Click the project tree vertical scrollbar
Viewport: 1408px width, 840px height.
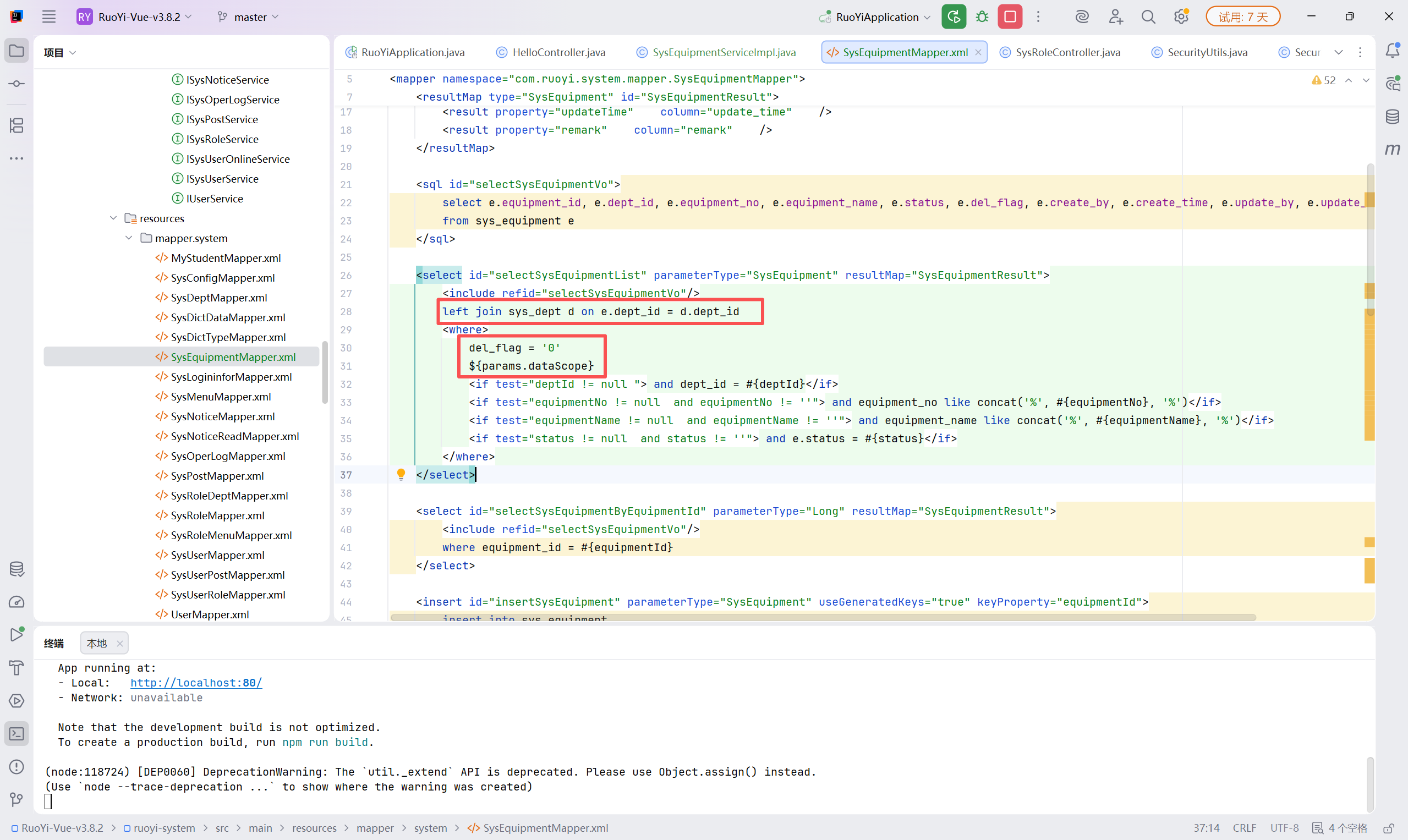(325, 372)
